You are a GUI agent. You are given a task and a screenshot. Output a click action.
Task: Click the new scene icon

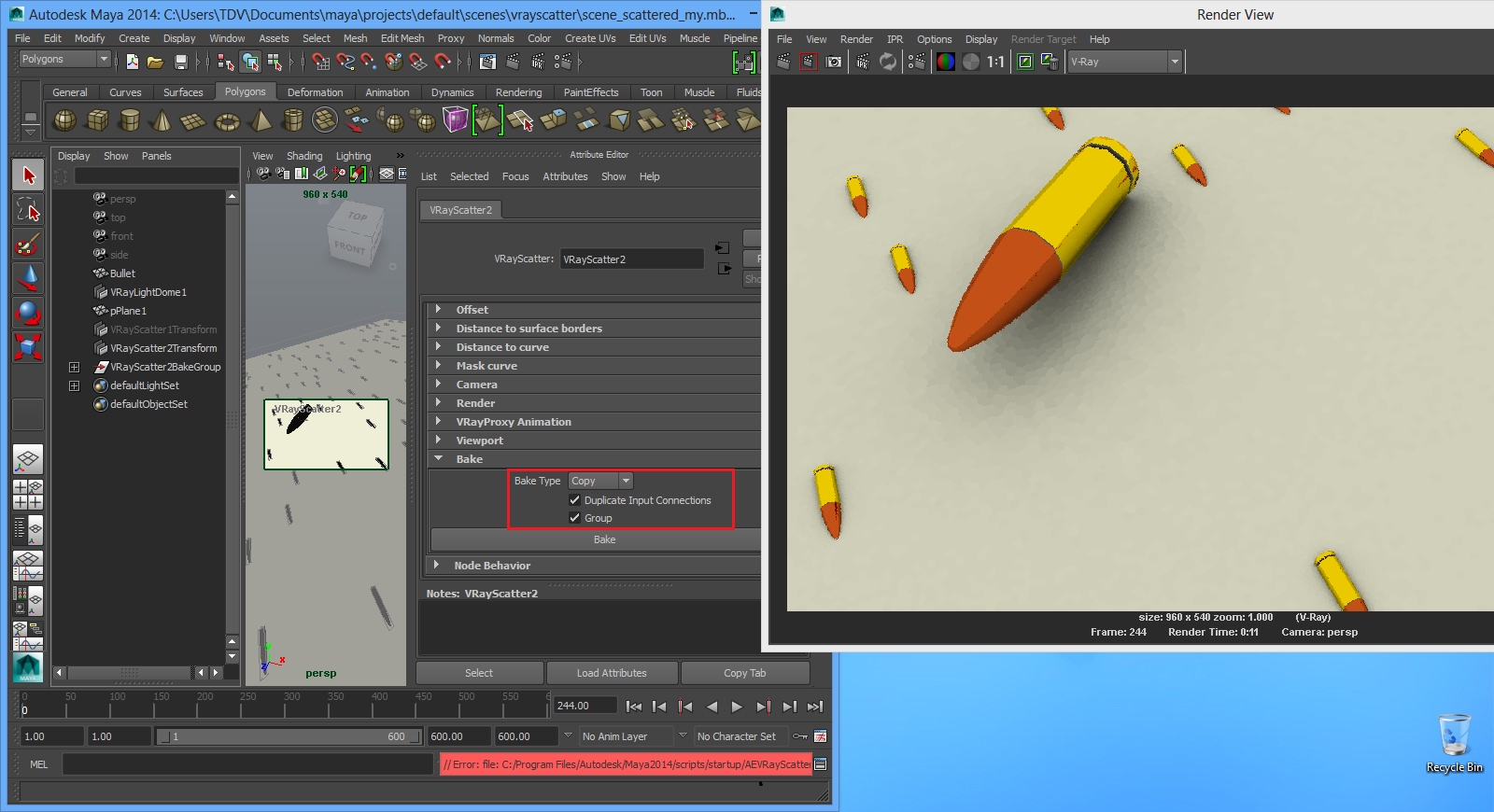(133, 62)
